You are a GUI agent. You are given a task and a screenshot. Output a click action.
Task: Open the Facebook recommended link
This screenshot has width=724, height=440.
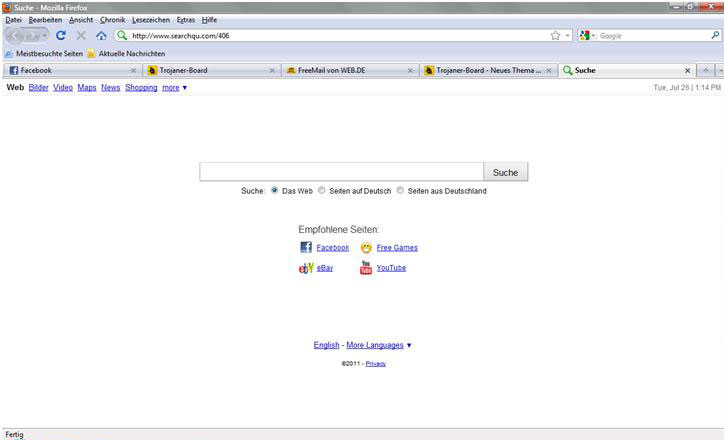point(333,248)
